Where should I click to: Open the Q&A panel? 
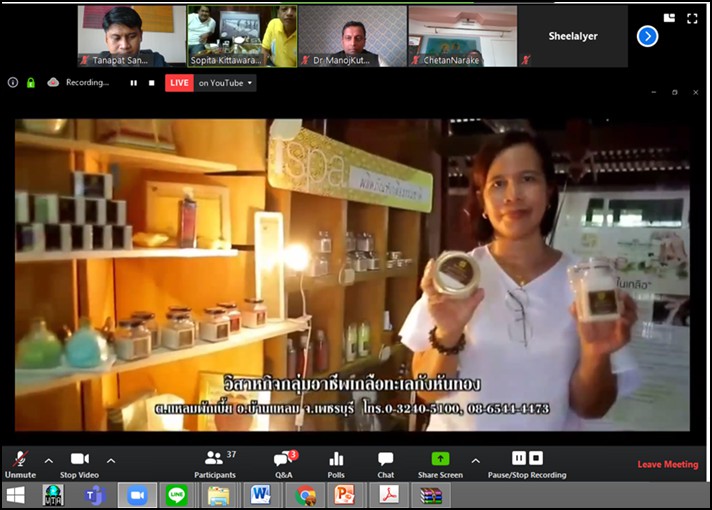(283, 460)
